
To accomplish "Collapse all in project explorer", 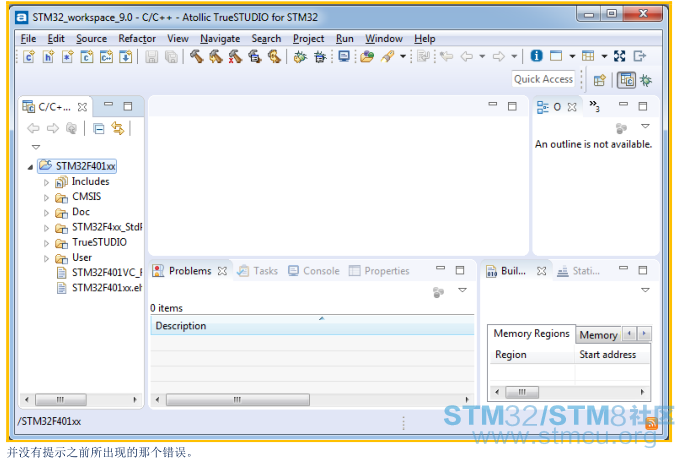I will (x=99, y=129).
